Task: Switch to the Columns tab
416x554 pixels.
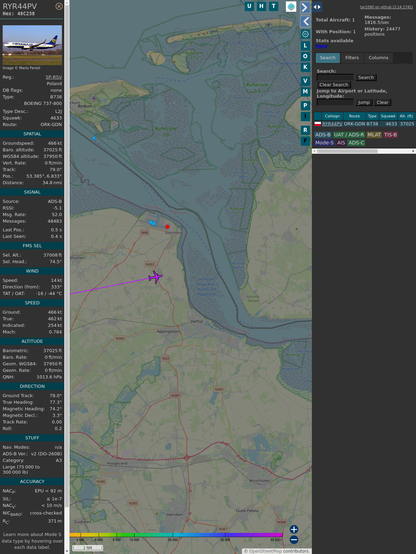Action: click(x=378, y=58)
